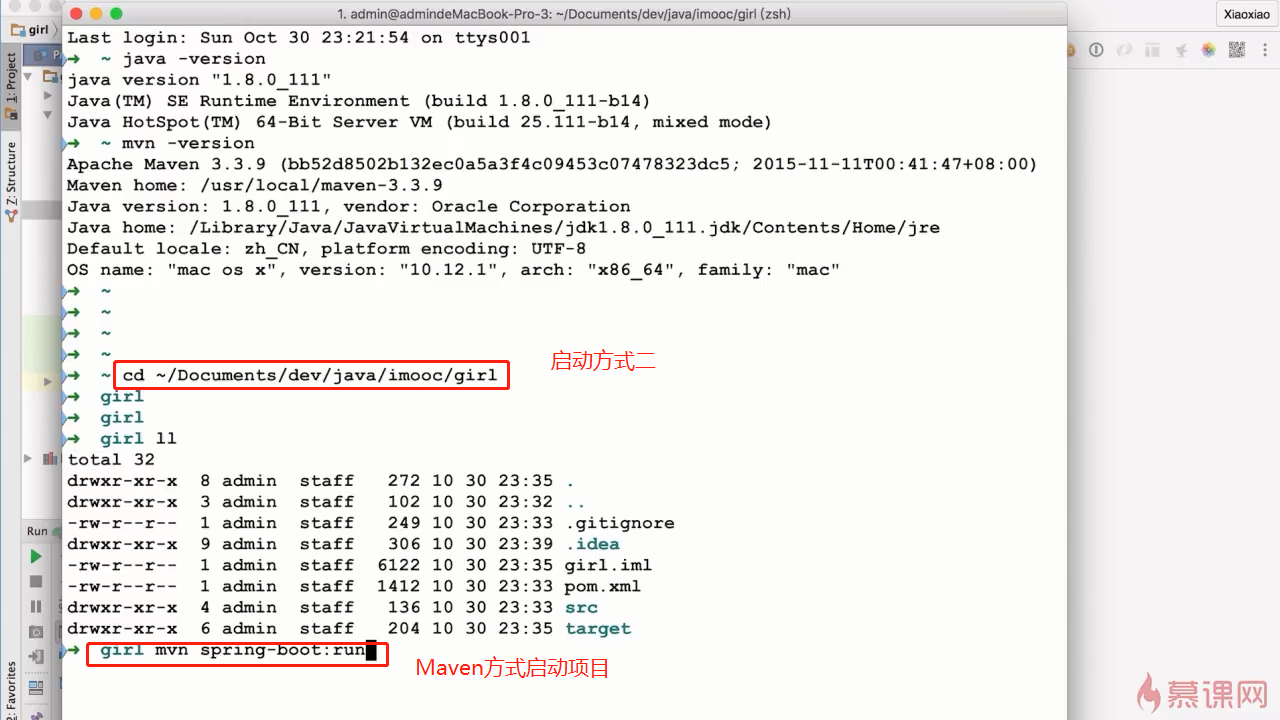This screenshot has width=1280, height=720.
Task: Click the yellow minimize button of terminal window
Action: coord(96,14)
